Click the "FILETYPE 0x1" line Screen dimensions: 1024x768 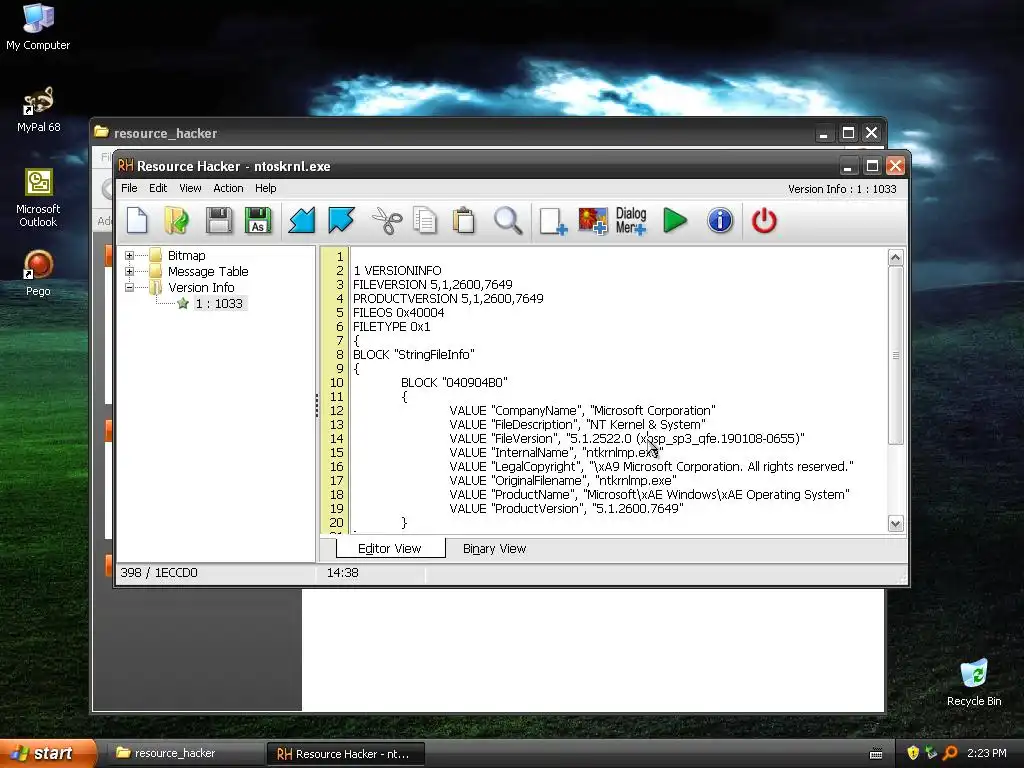pyautogui.click(x=391, y=327)
